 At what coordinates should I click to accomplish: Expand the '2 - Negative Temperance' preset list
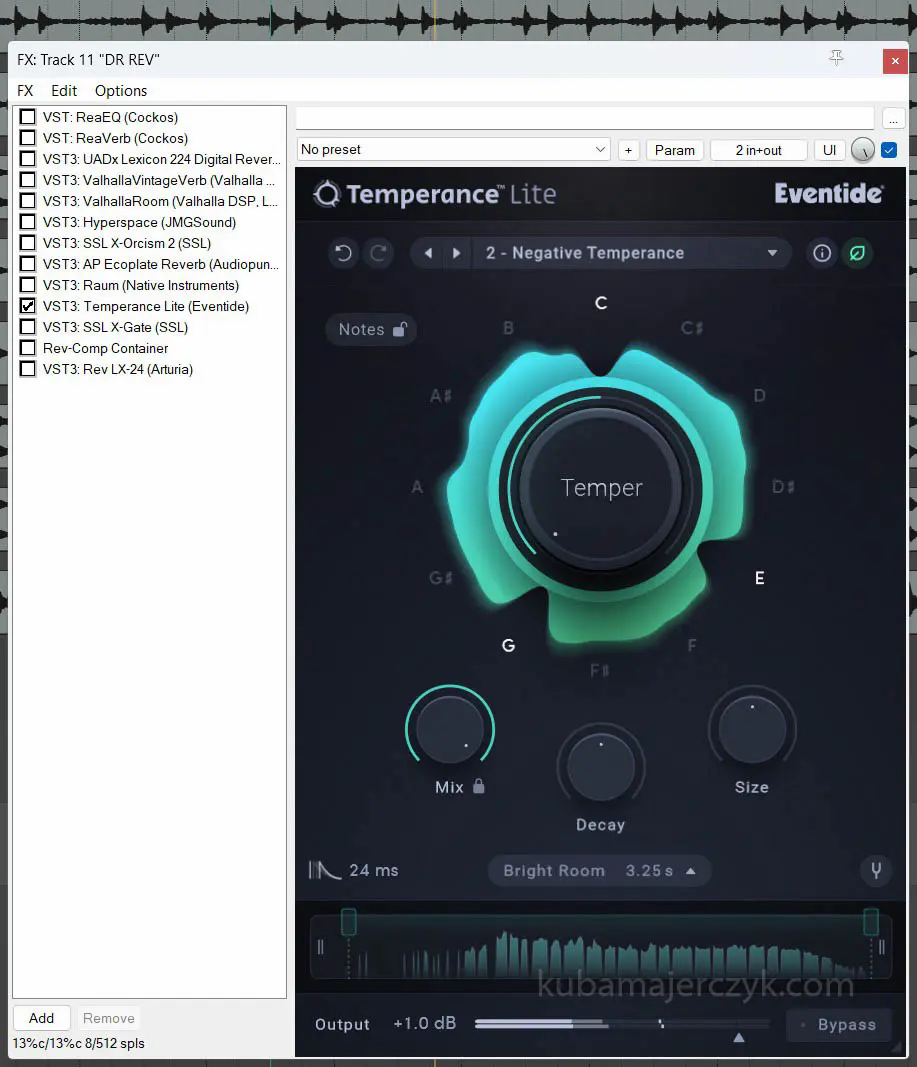tap(772, 253)
